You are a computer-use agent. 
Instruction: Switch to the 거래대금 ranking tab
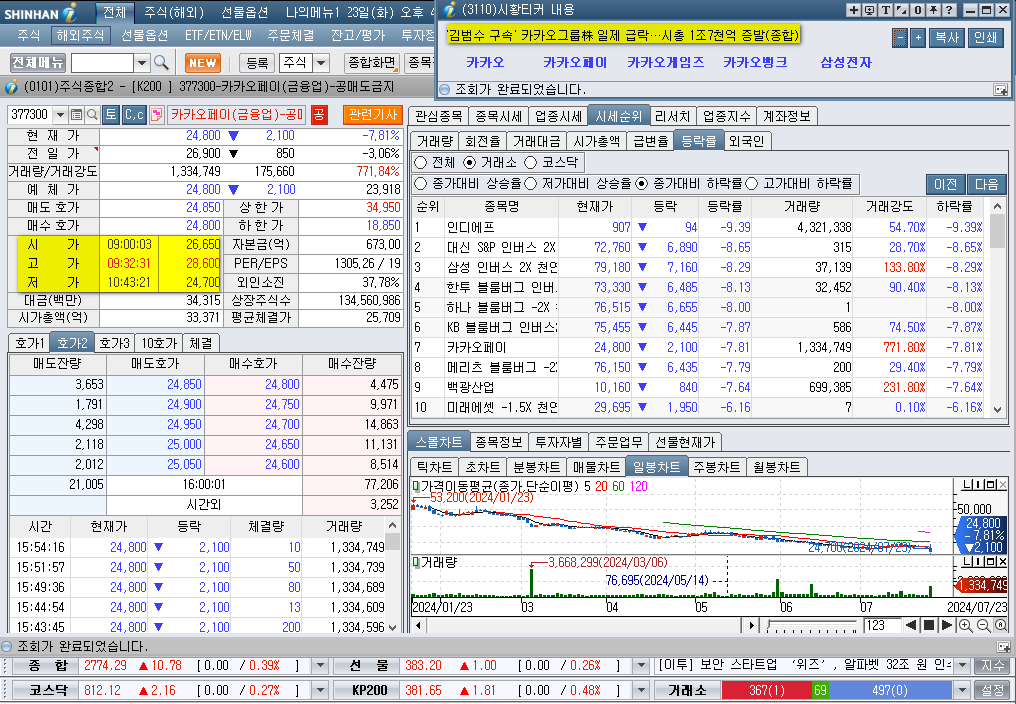(x=536, y=141)
